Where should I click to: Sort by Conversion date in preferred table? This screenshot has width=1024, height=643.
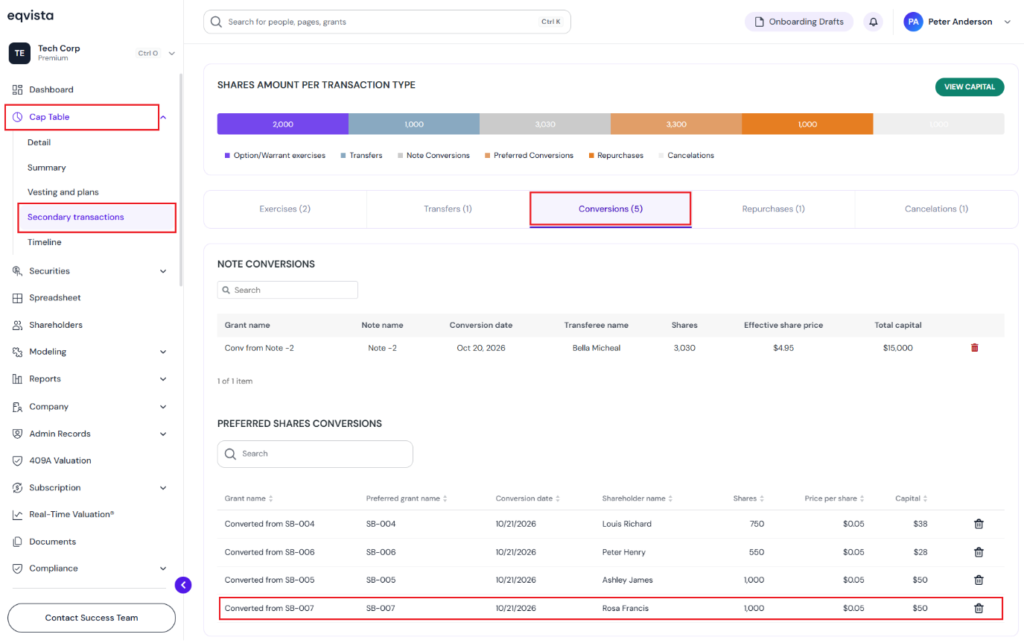pyautogui.click(x=528, y=499)
